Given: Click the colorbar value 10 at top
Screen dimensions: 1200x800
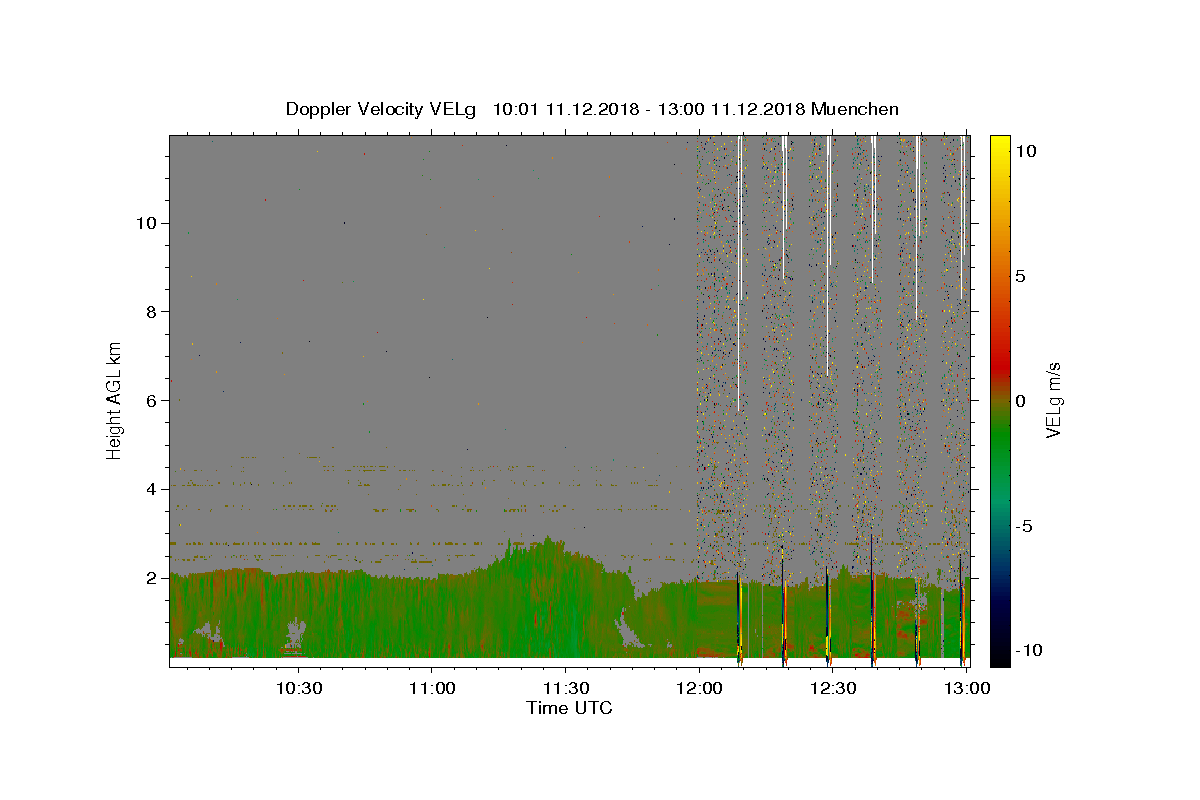Looking at the screenshot, I should click(1025, 151).
